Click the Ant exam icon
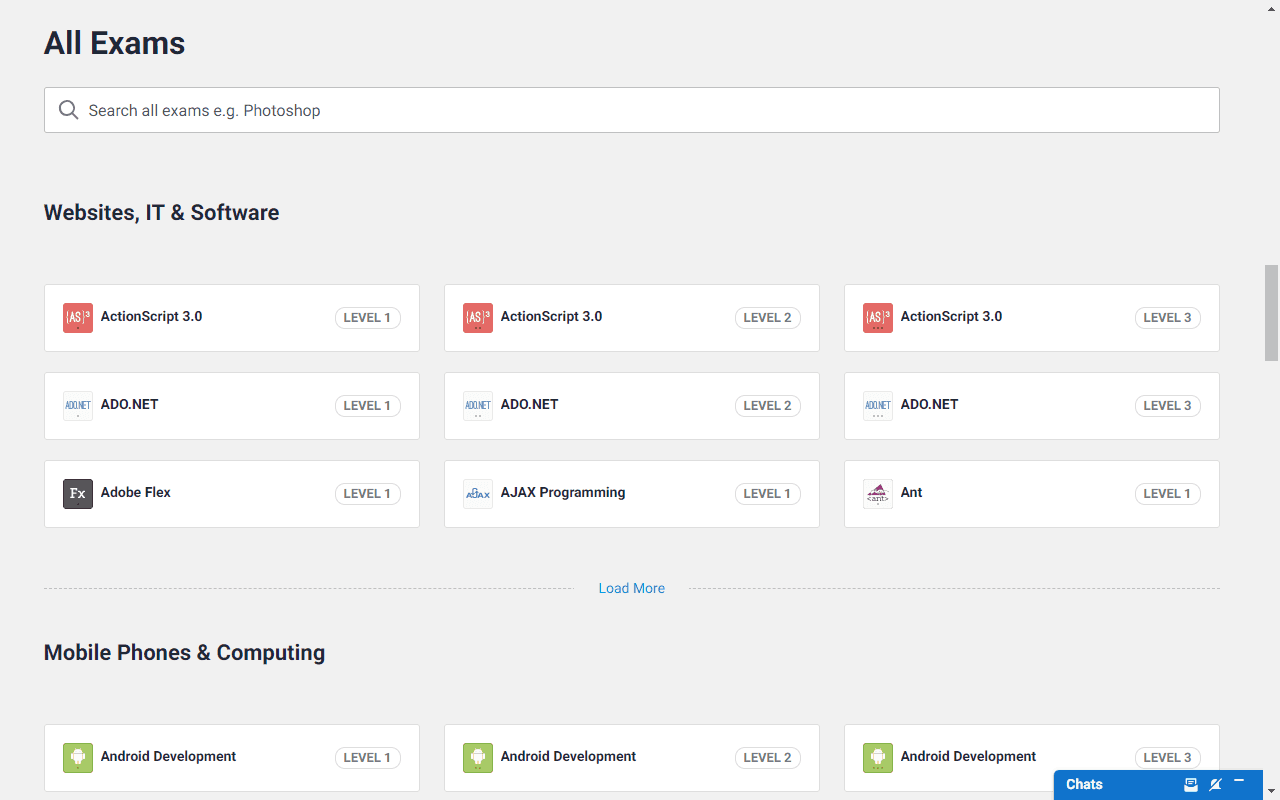1280x800 pixels. point(878,494)
